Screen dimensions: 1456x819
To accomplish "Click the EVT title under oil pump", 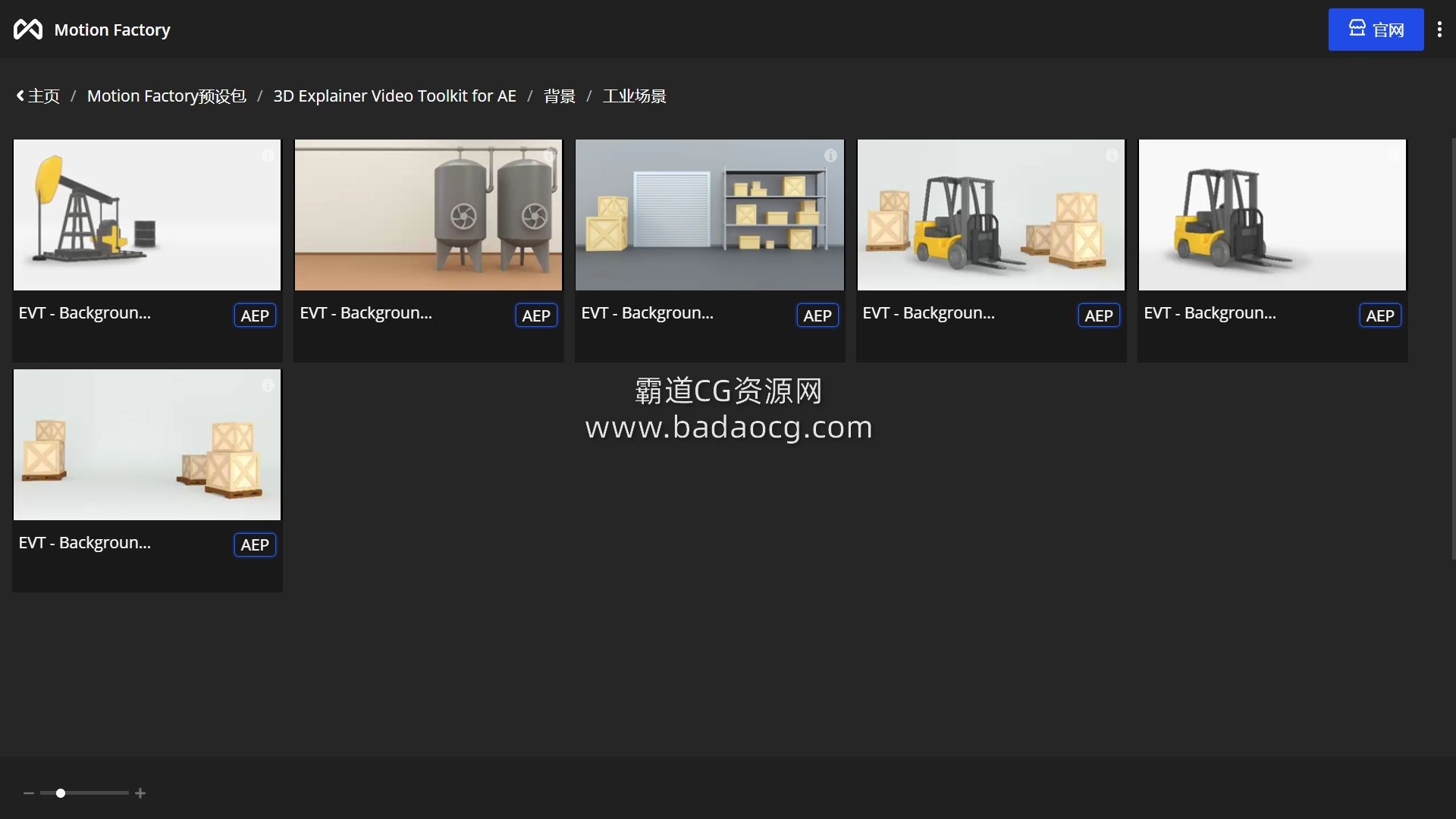I will [85, 313].
